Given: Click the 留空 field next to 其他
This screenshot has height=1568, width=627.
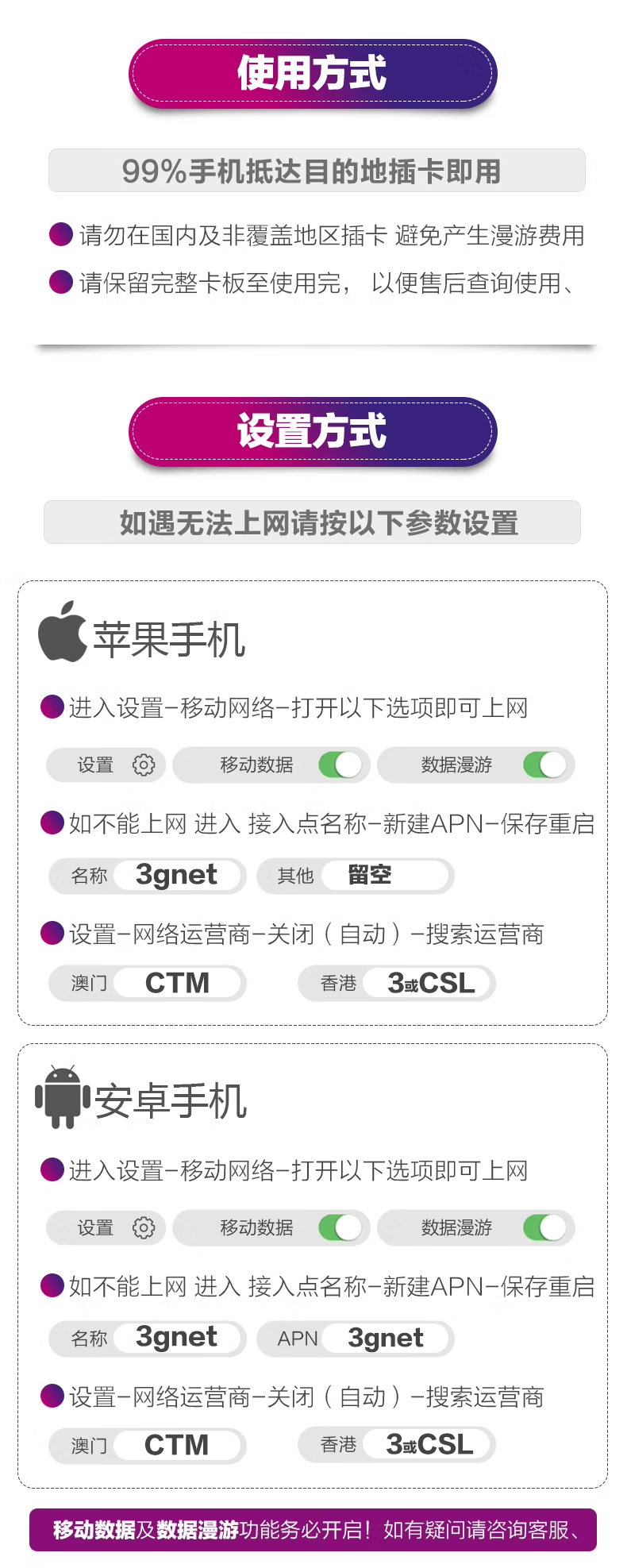Looking at the screenshot, I should point(387,875).
